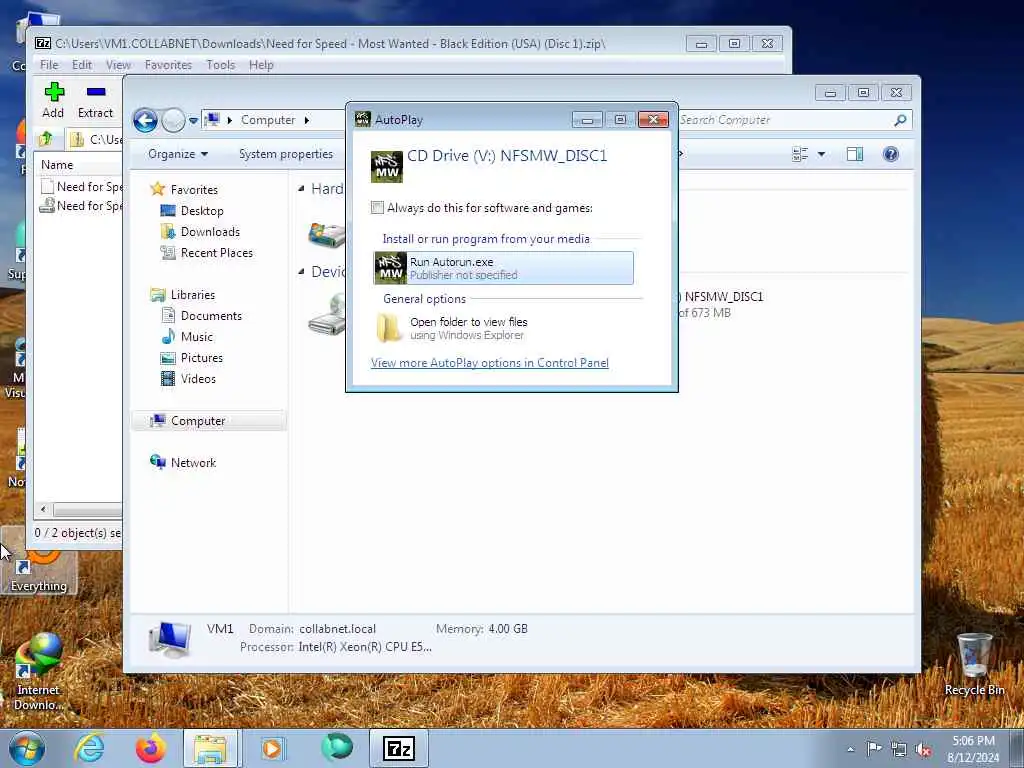Open the Tools menu in 7-Zip
Screen dimensions: 1024x768
pyautogui.click(x=221, y=65)
